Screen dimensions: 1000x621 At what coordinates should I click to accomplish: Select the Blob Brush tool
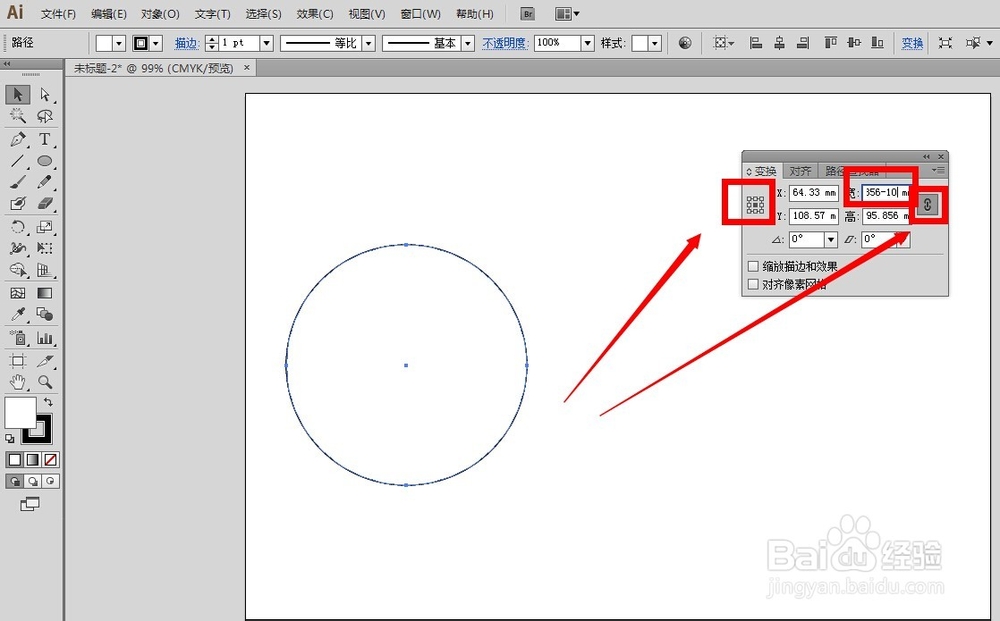tap(18, 203)
